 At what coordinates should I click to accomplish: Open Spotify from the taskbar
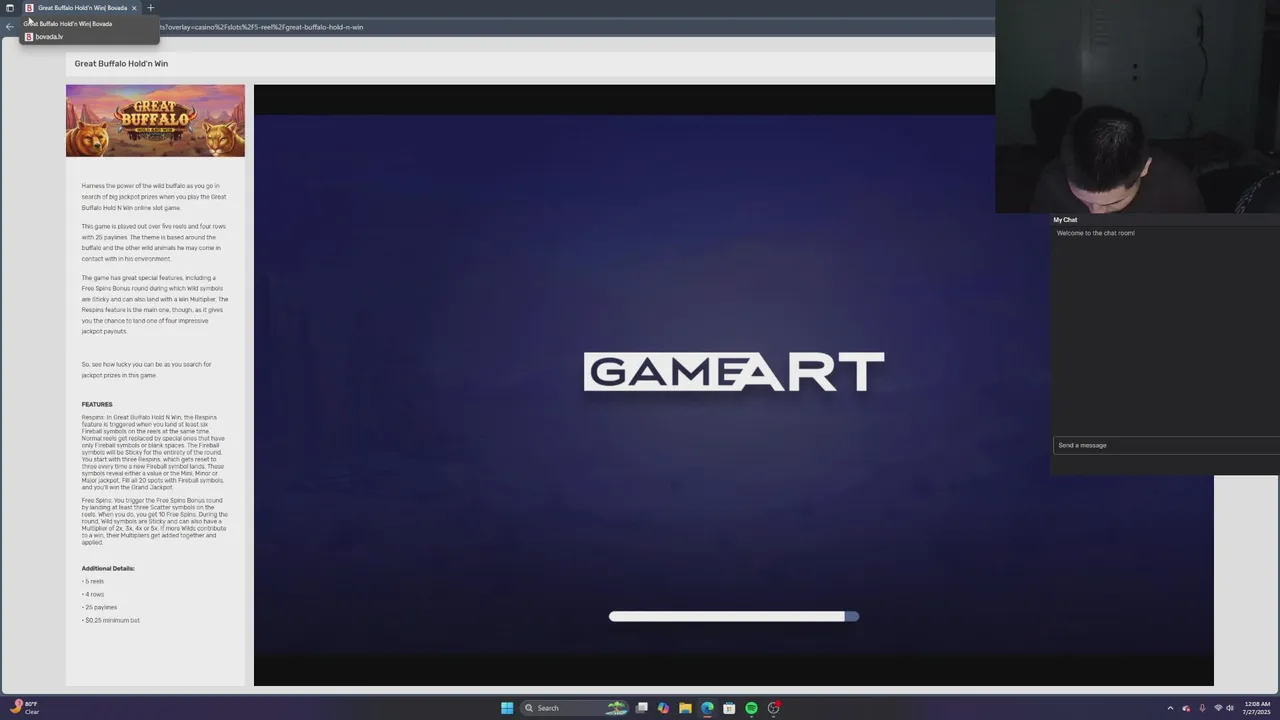tap(751, 708)
